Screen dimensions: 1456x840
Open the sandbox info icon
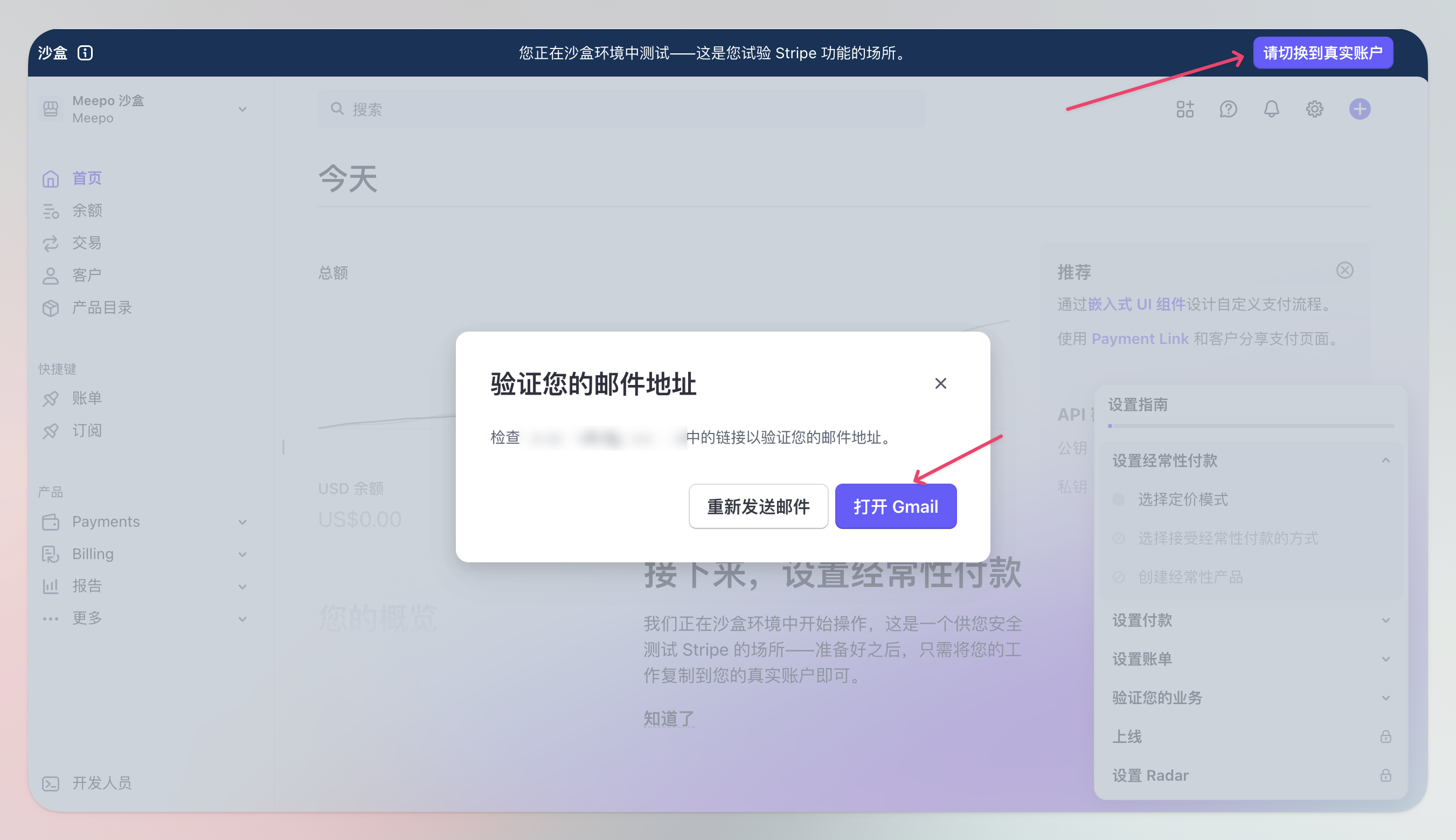click(85, 53)
